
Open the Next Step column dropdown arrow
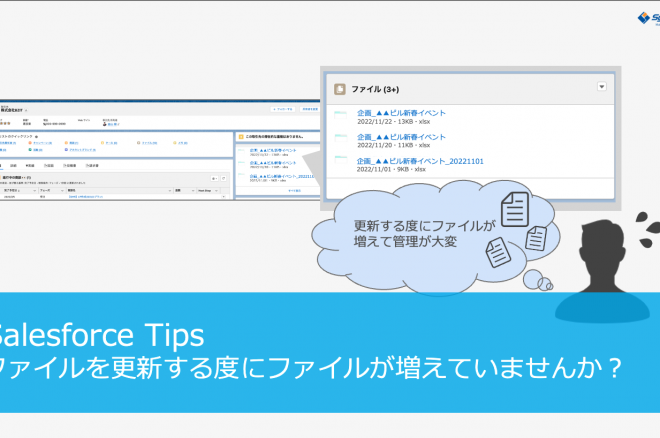(x=217, y=191)
